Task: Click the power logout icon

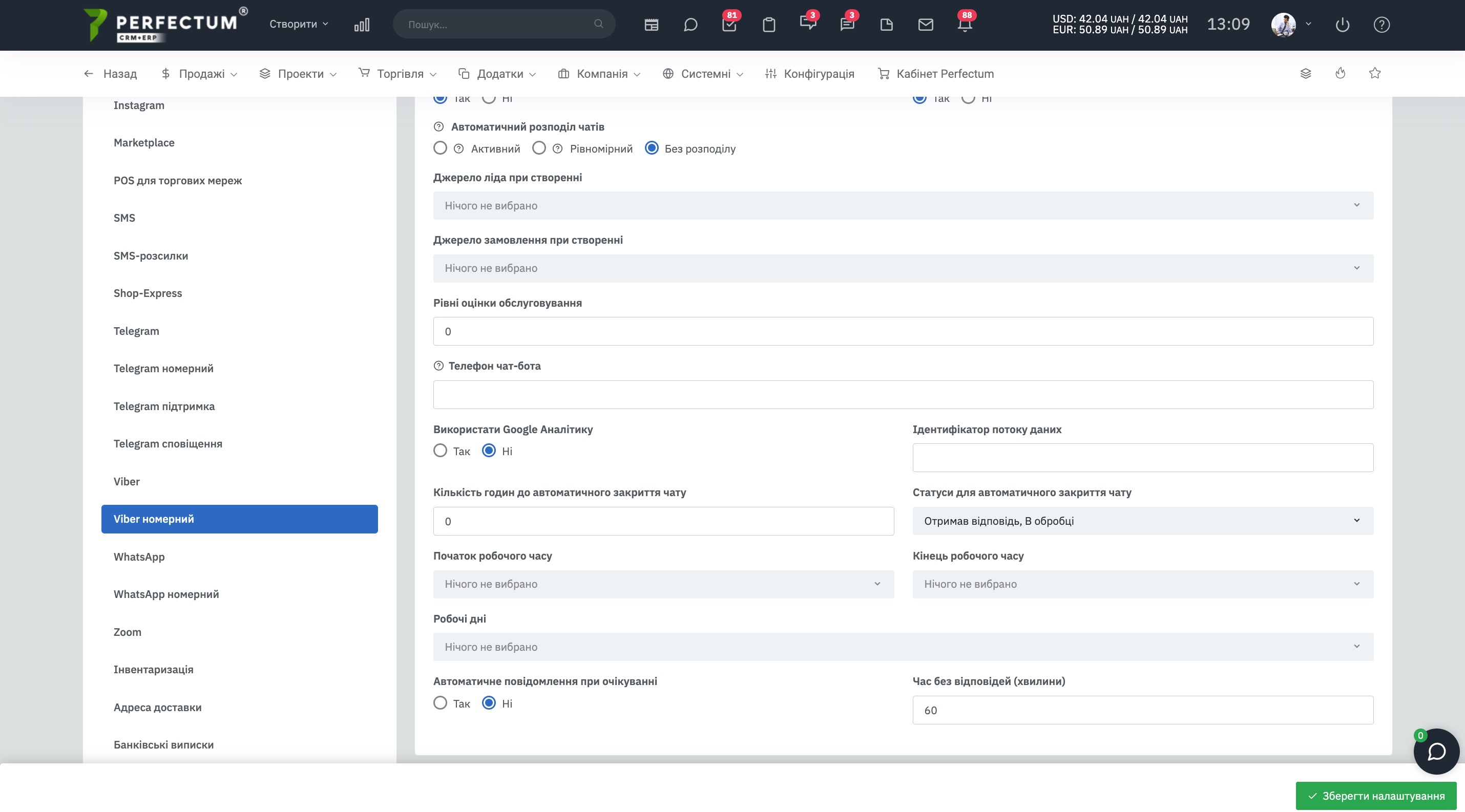Action: click(x=1342, y=25)
